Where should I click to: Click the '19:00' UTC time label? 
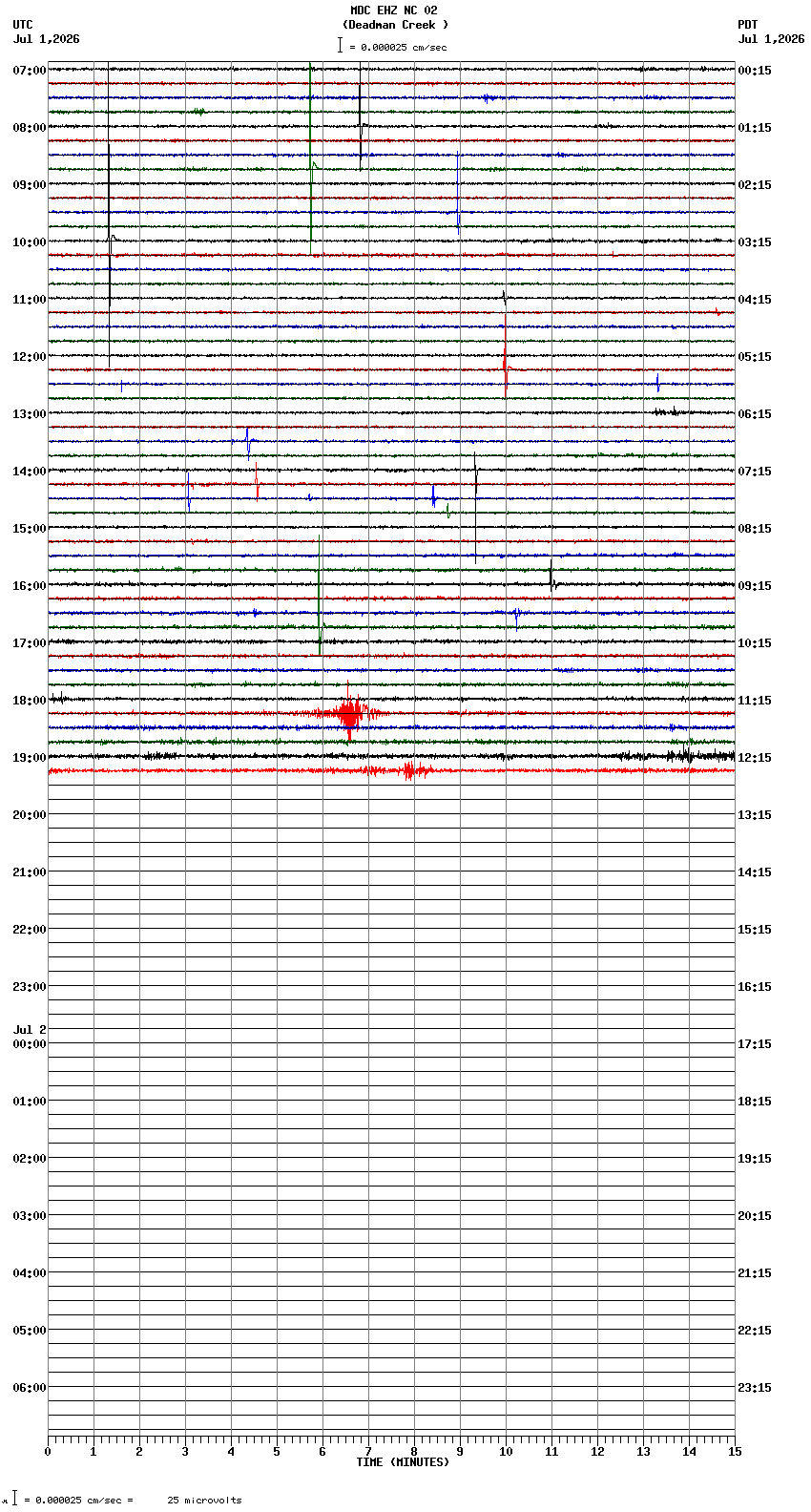coord(30,758)
